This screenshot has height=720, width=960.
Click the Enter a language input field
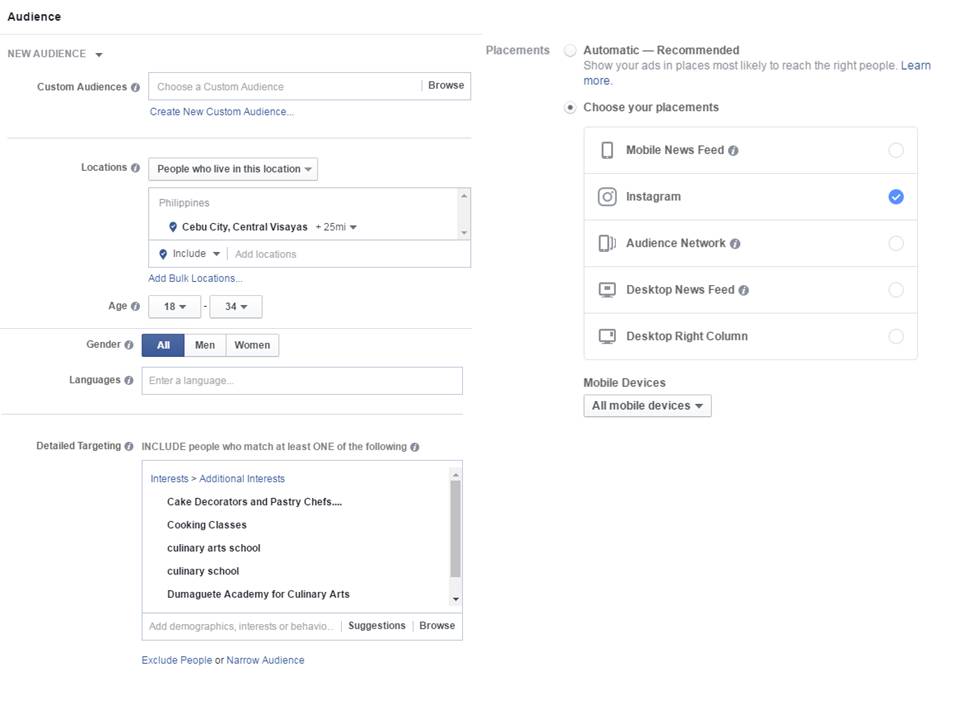pyautogui.click(x=302, y=381)
